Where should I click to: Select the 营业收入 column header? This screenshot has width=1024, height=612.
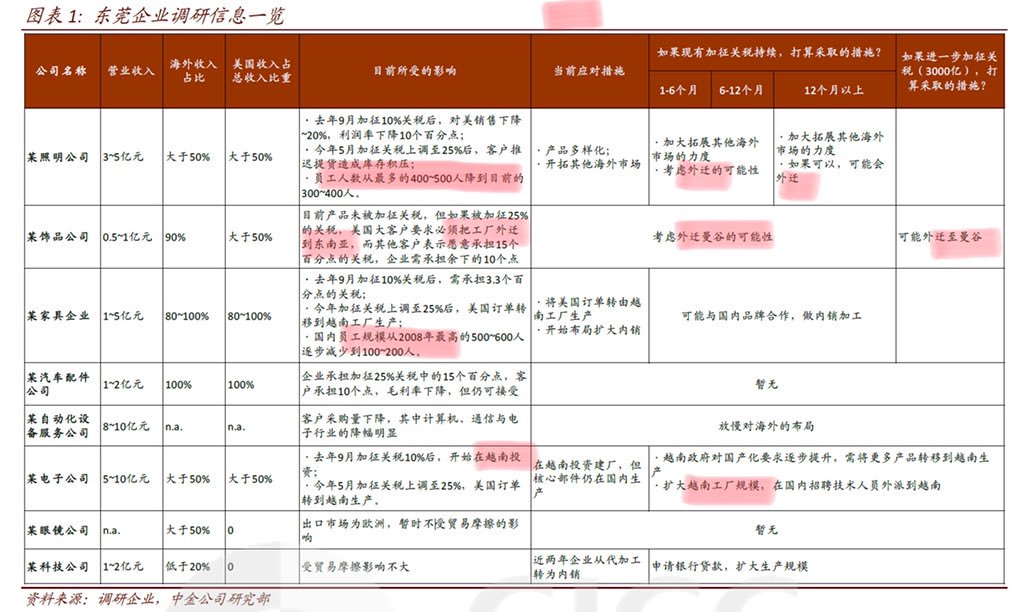[130, 68]
